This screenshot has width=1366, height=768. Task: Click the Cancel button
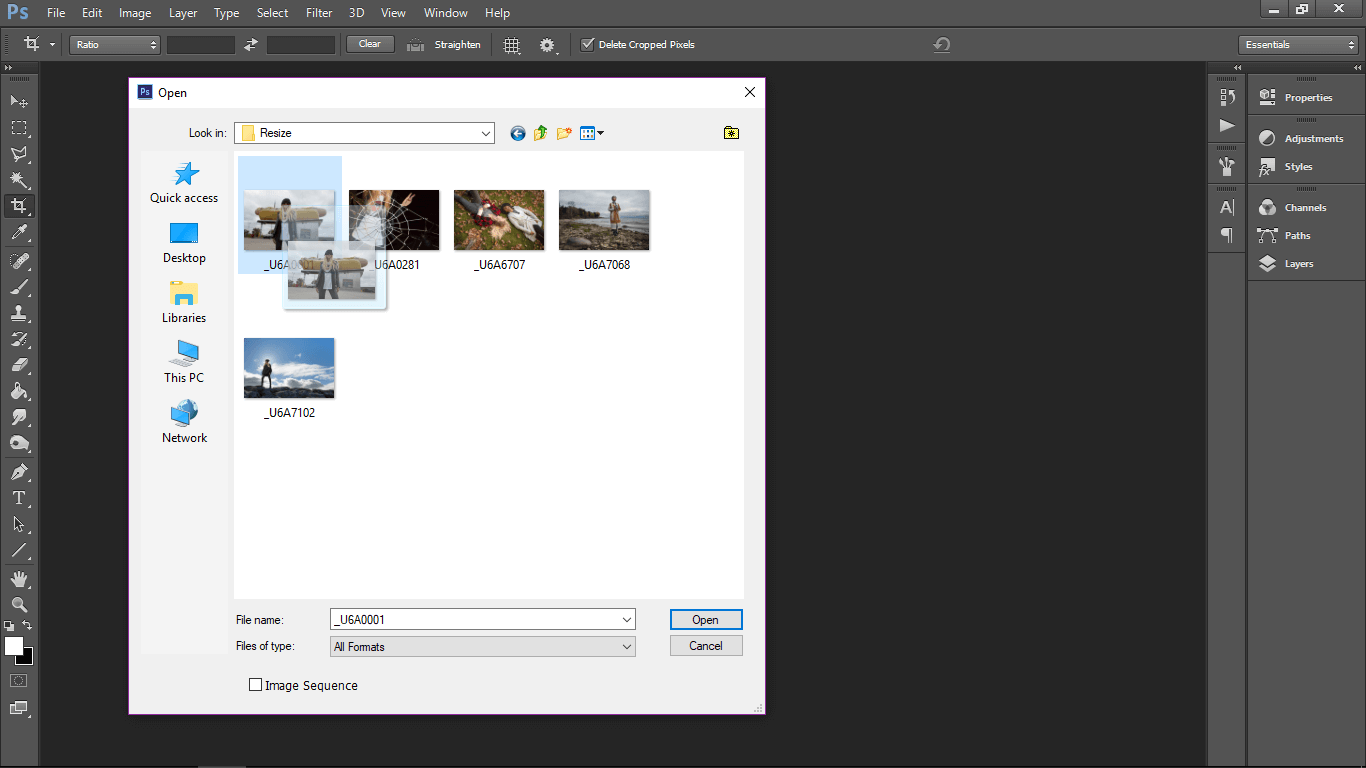tap(706, 645)
